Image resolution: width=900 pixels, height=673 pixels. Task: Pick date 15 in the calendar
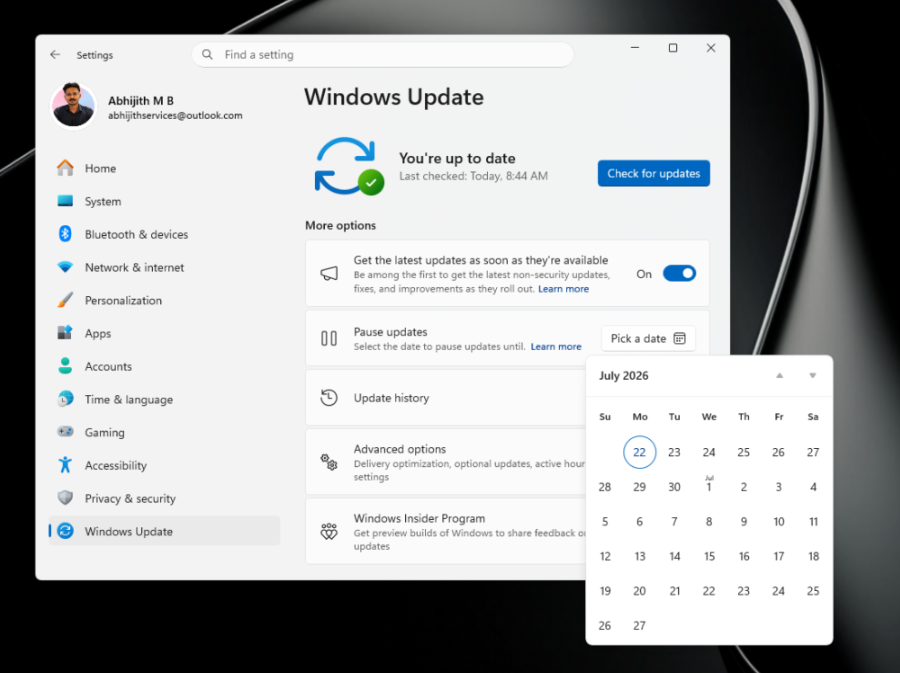[709, 556]
